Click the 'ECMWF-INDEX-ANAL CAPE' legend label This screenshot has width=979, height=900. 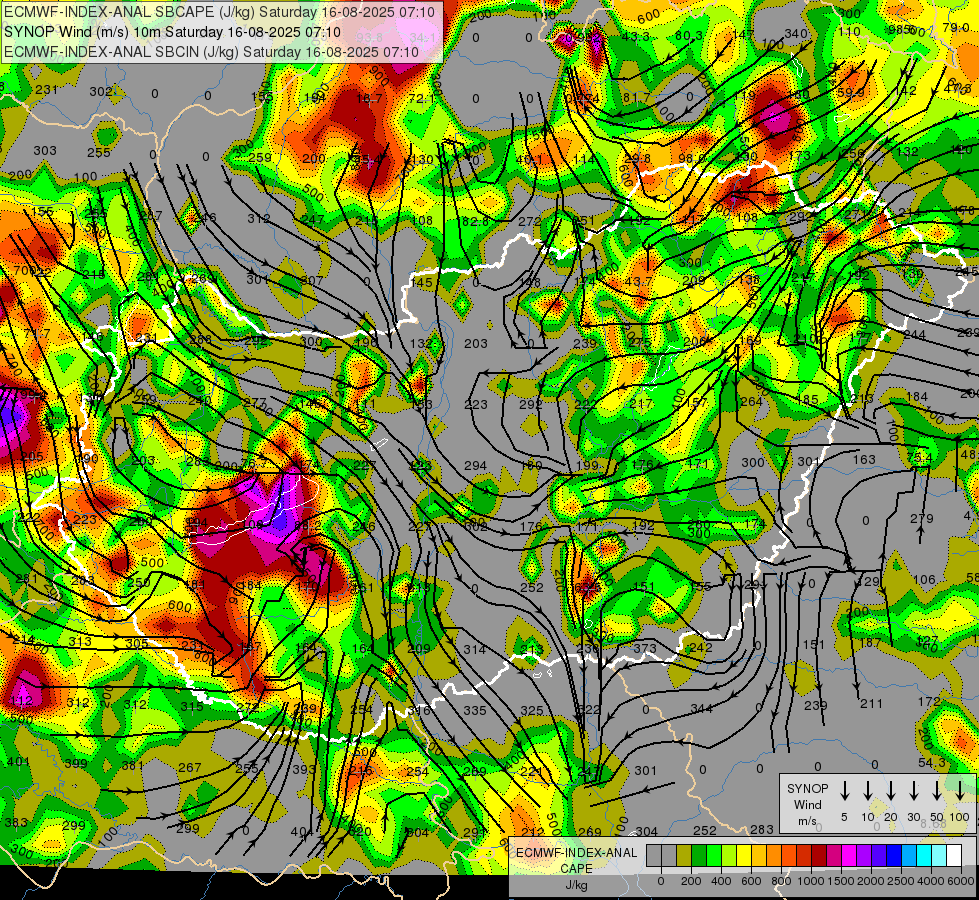point(576,860)
